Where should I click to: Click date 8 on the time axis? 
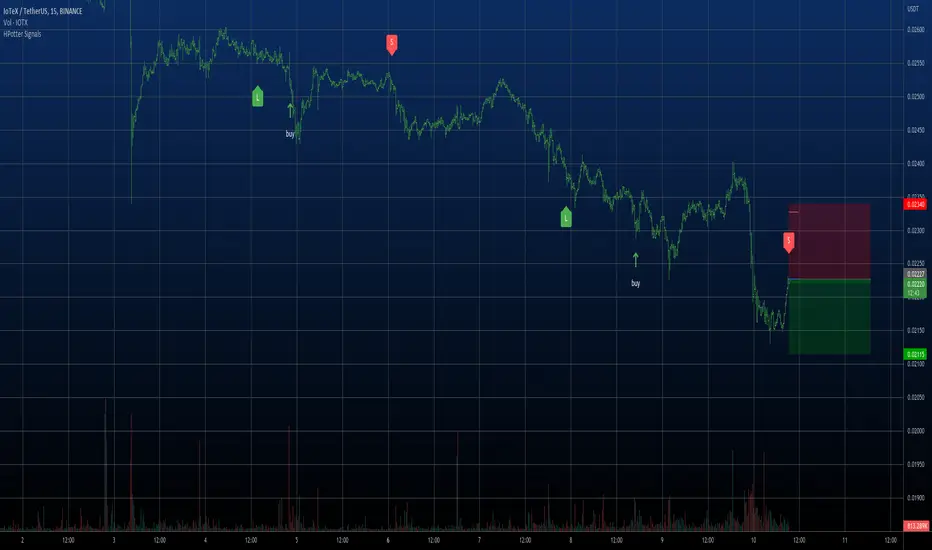(x=571, y=540)
